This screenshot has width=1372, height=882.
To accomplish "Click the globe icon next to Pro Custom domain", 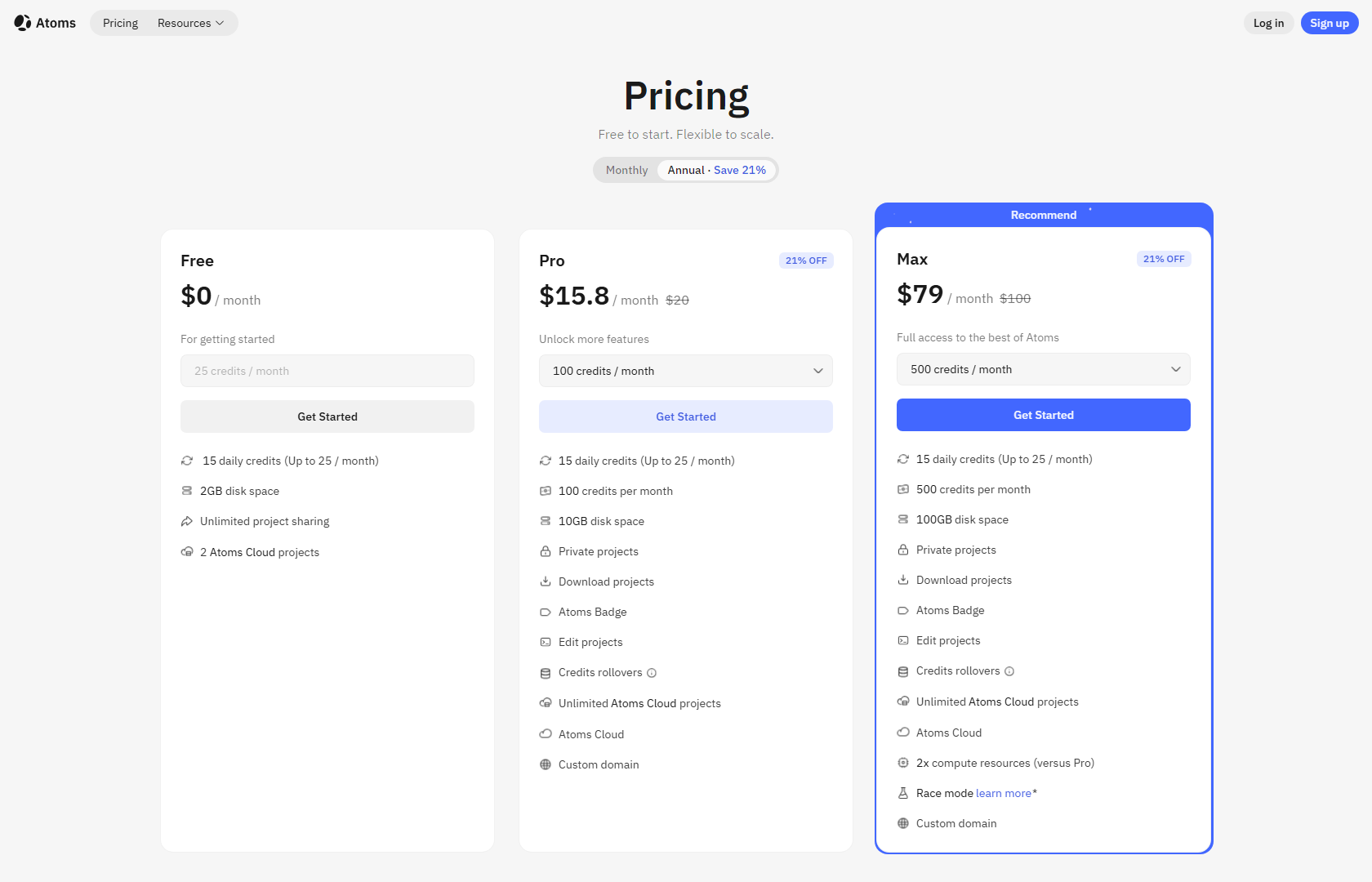I will (546, 764).
